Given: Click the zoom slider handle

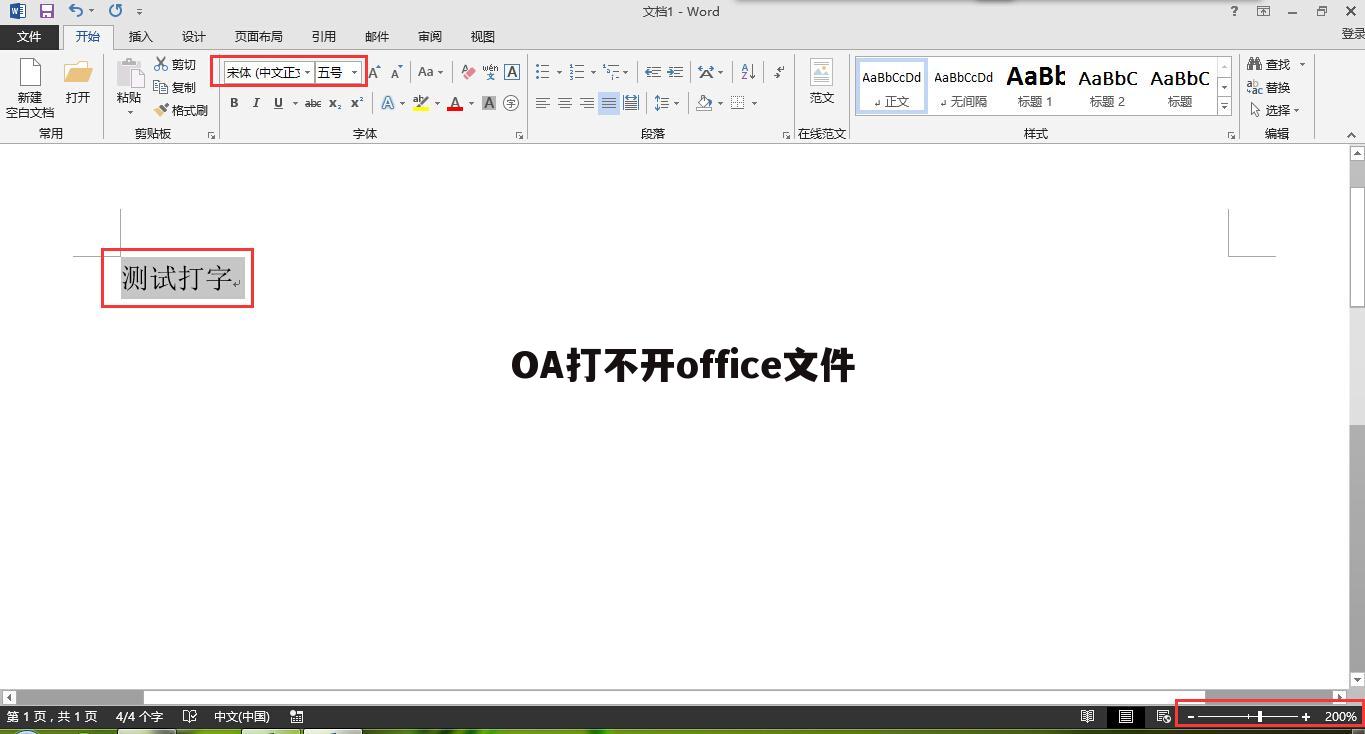Looking at the screenshot, I should coord(1260,716).
